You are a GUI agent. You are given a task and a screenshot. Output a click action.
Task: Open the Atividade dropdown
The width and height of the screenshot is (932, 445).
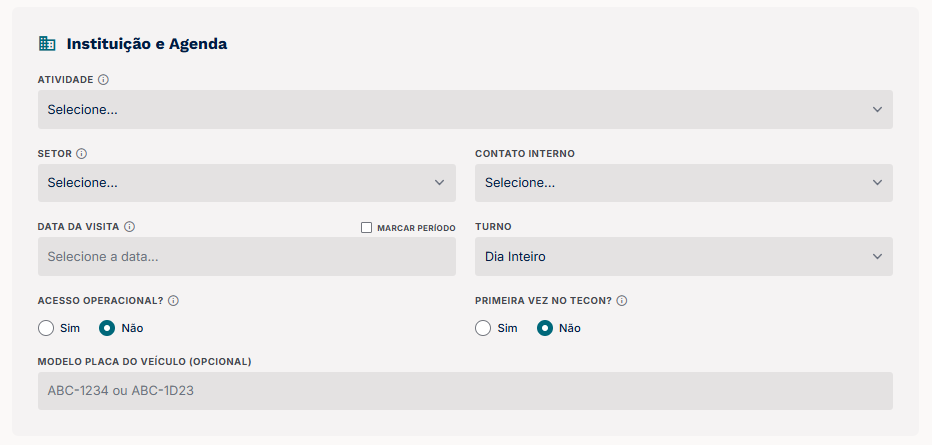pos(465,109)
